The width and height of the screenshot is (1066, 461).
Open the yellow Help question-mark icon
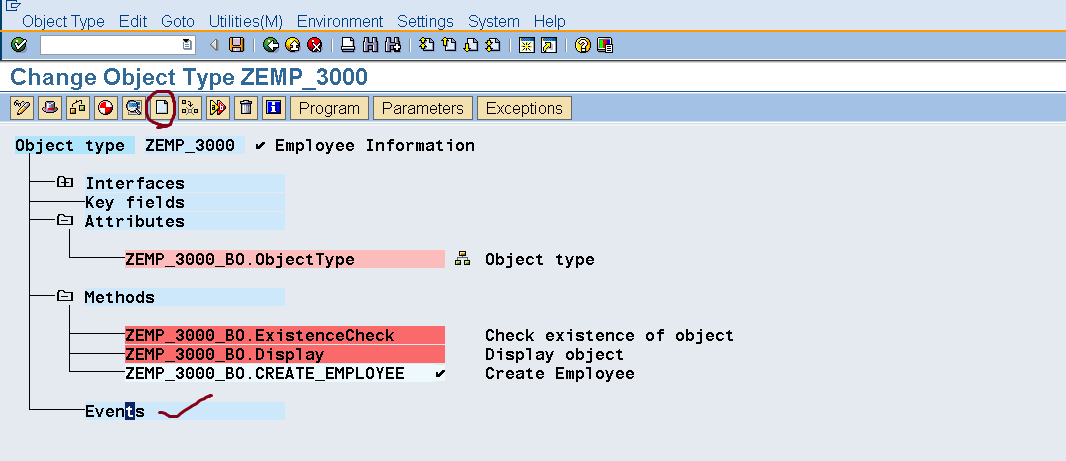pos(583,46)
